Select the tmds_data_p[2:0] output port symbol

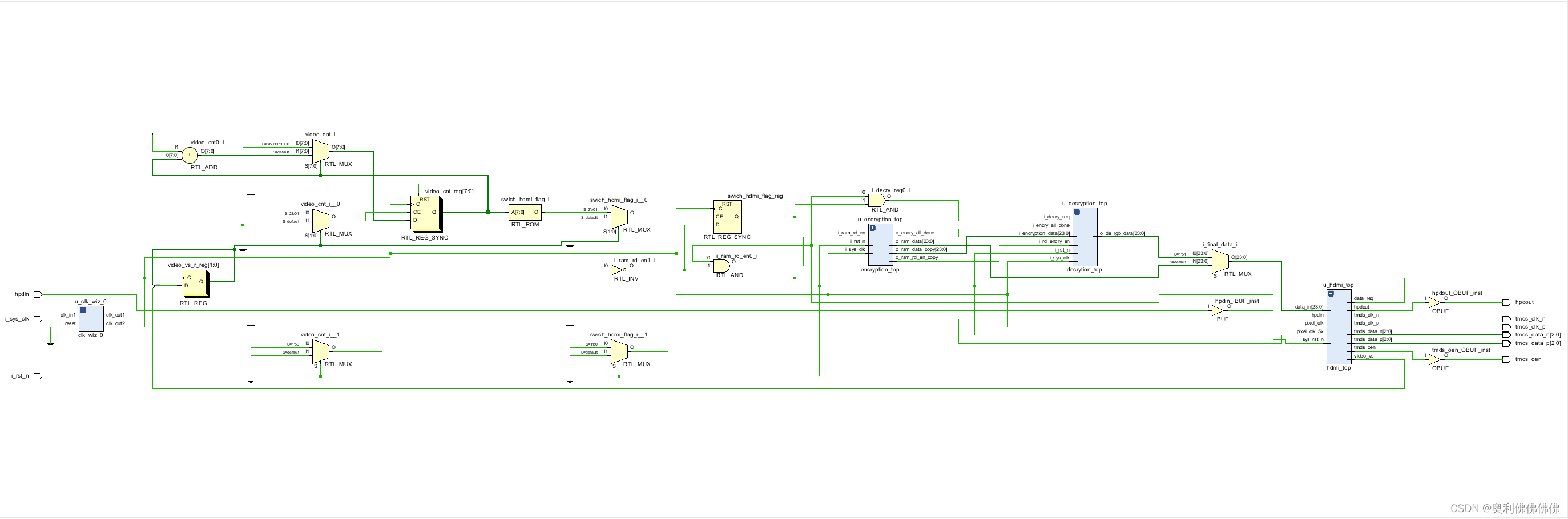tap(1506, 343)
